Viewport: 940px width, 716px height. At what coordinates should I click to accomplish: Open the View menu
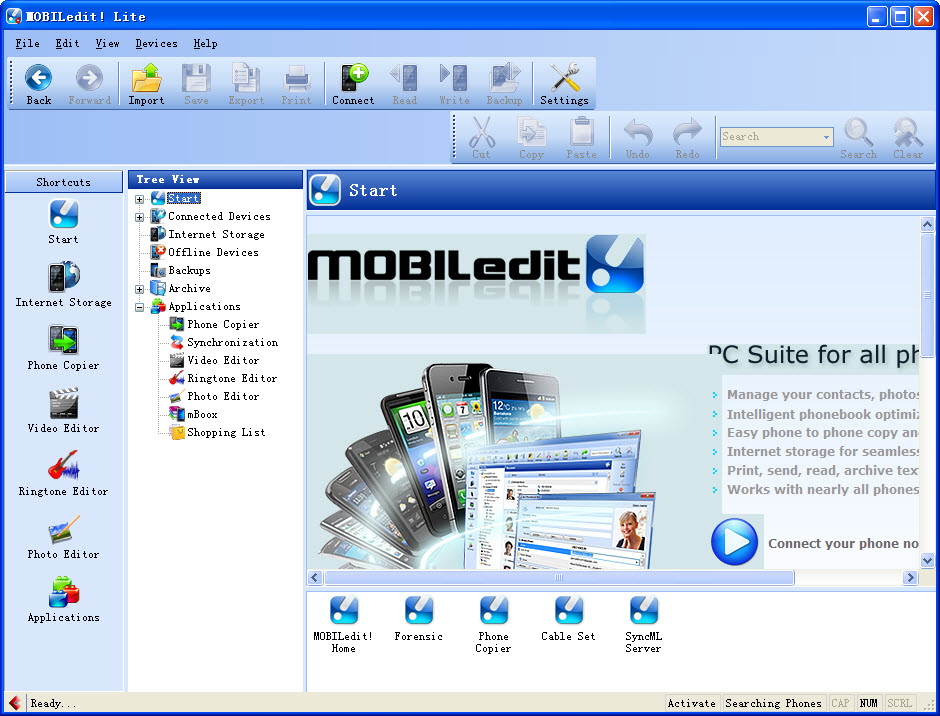107,43
